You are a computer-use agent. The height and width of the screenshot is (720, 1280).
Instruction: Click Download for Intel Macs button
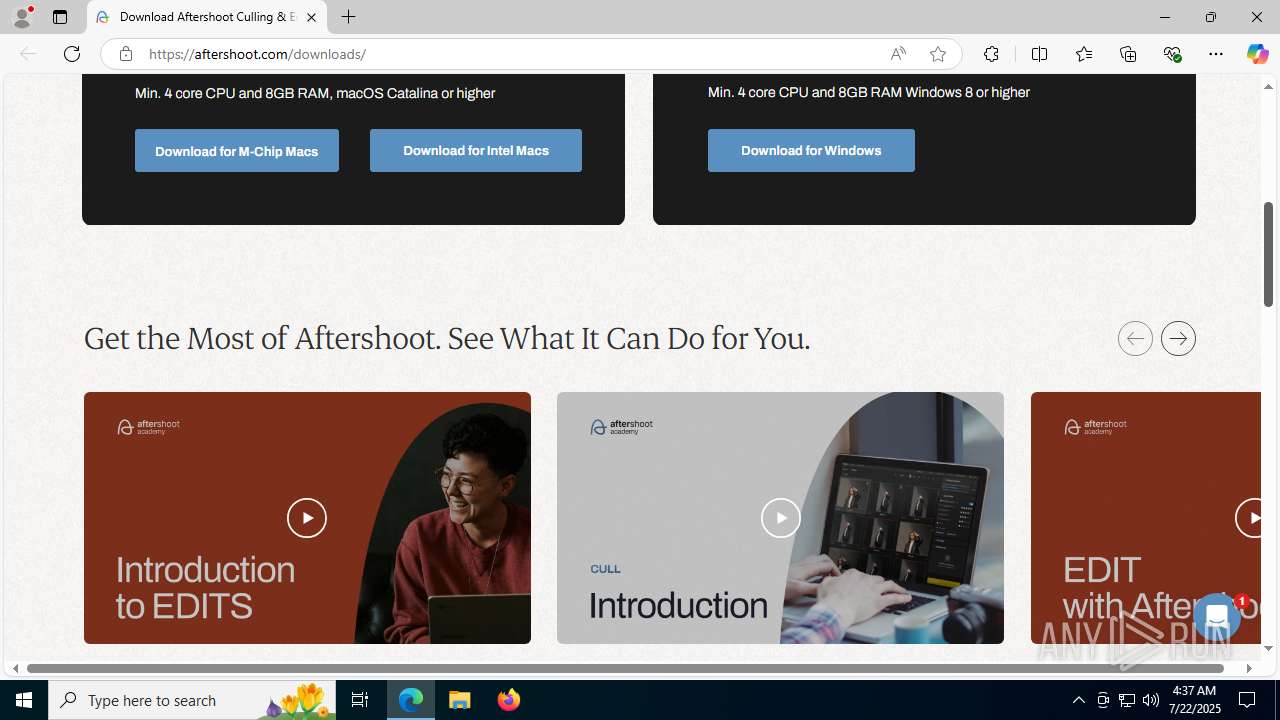[476, 150]
